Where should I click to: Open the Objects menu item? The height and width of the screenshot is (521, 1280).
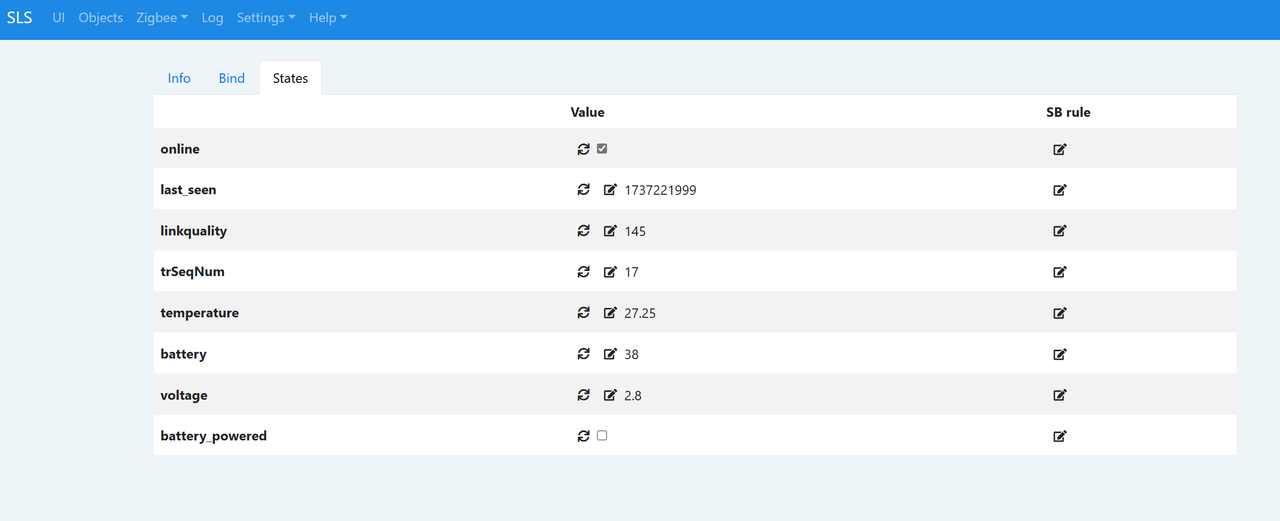[101, 18]
